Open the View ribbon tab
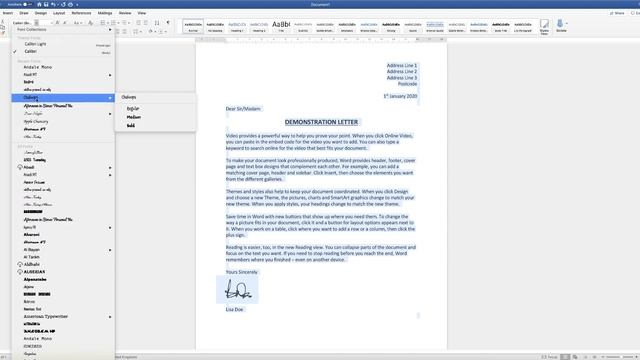640x360 pixels. tap(142, 13)
